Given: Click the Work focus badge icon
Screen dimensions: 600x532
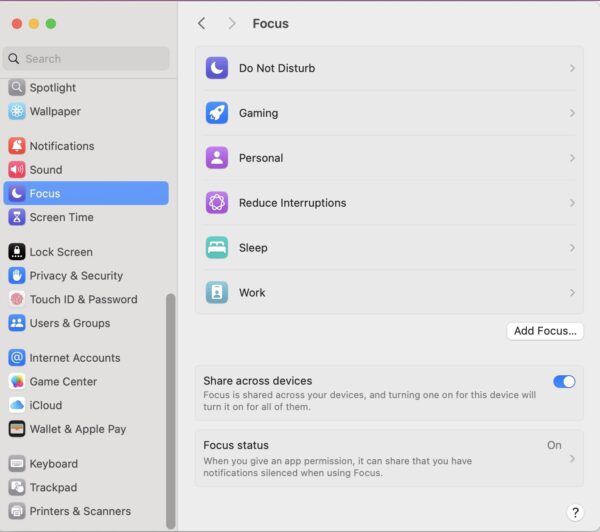Looking at the screenshot, I should click(x=217, y=293).
